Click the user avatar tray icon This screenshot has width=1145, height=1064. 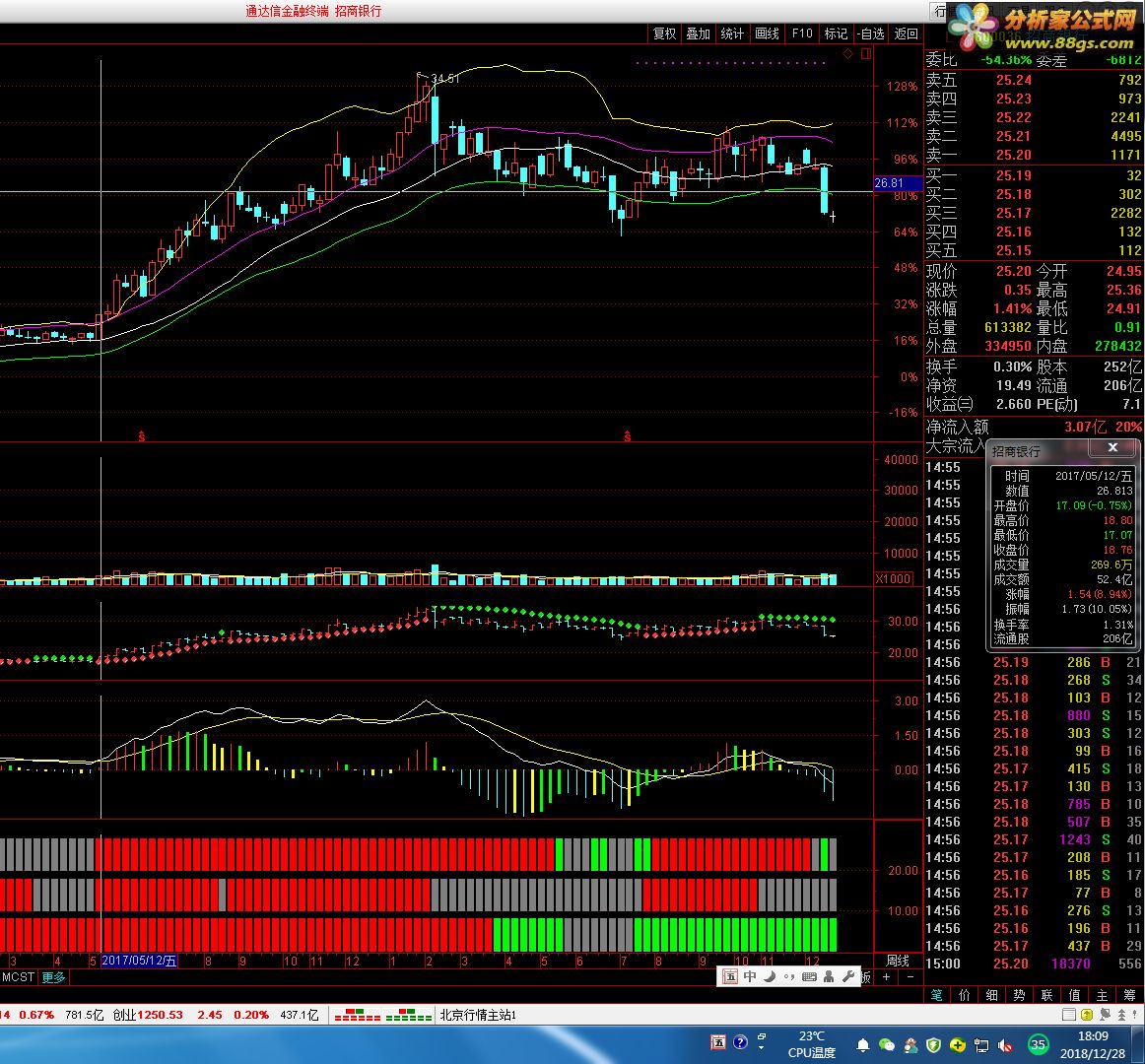[x=910, y=1045]
